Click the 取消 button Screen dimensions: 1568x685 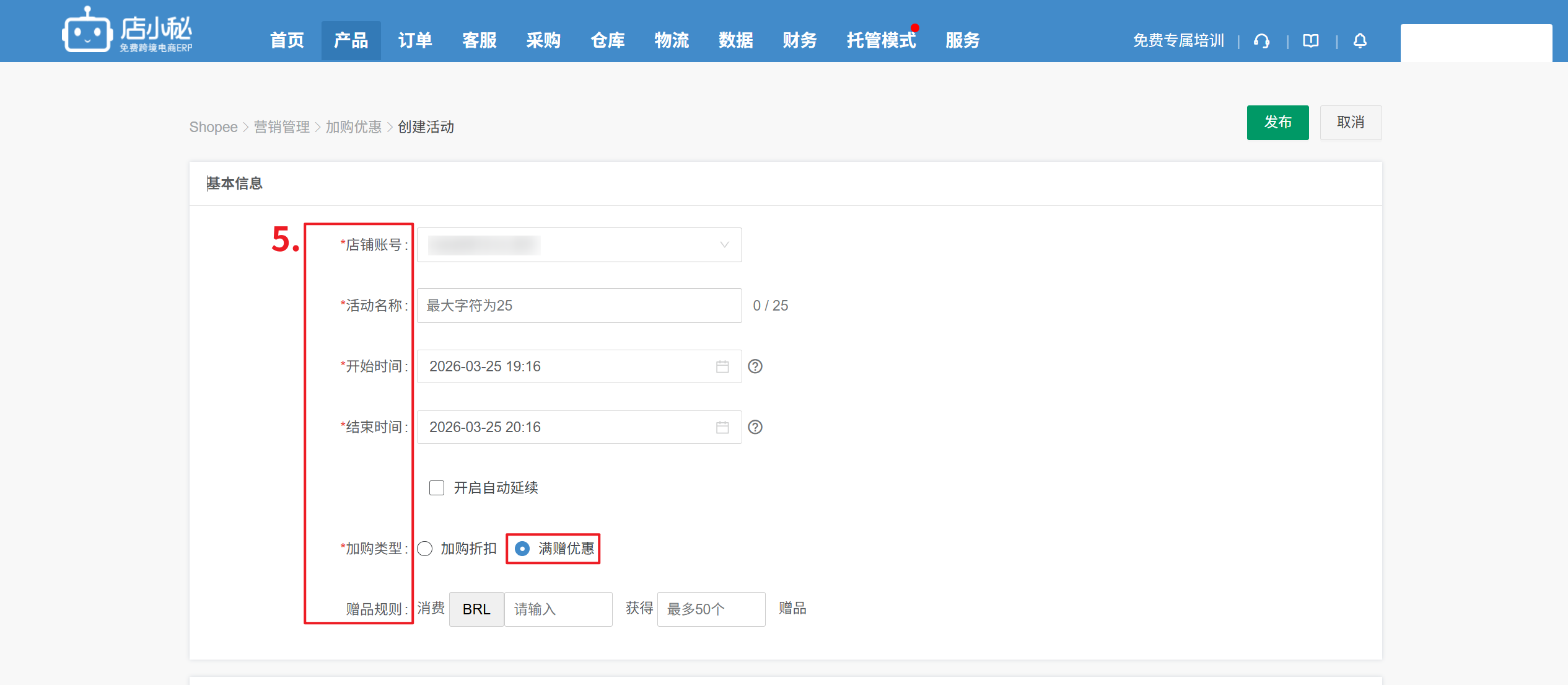coord(1350,122)
